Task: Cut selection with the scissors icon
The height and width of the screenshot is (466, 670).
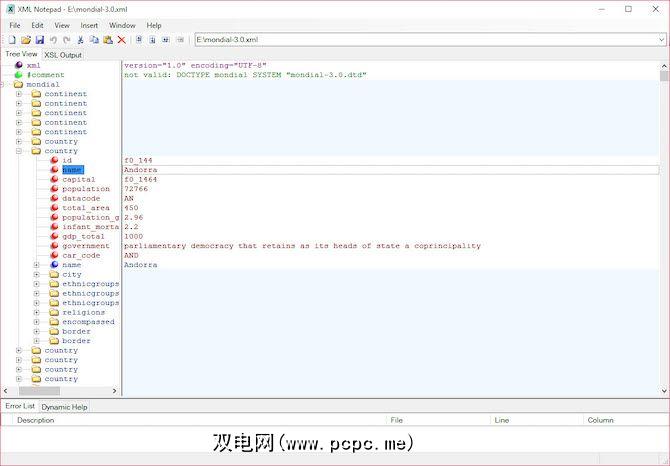Action: [x=81, y=40]
